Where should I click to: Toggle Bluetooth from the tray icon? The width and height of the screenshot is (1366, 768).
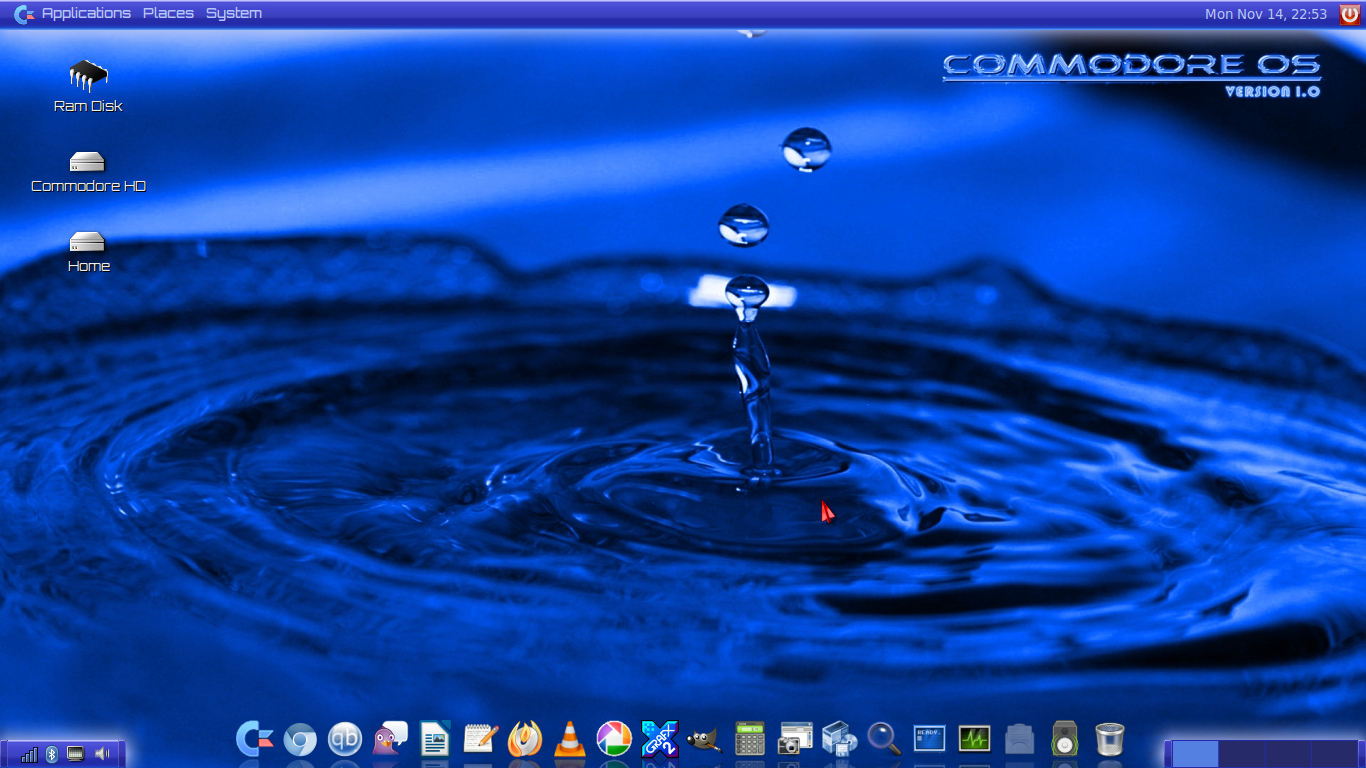tap(52, 754)
